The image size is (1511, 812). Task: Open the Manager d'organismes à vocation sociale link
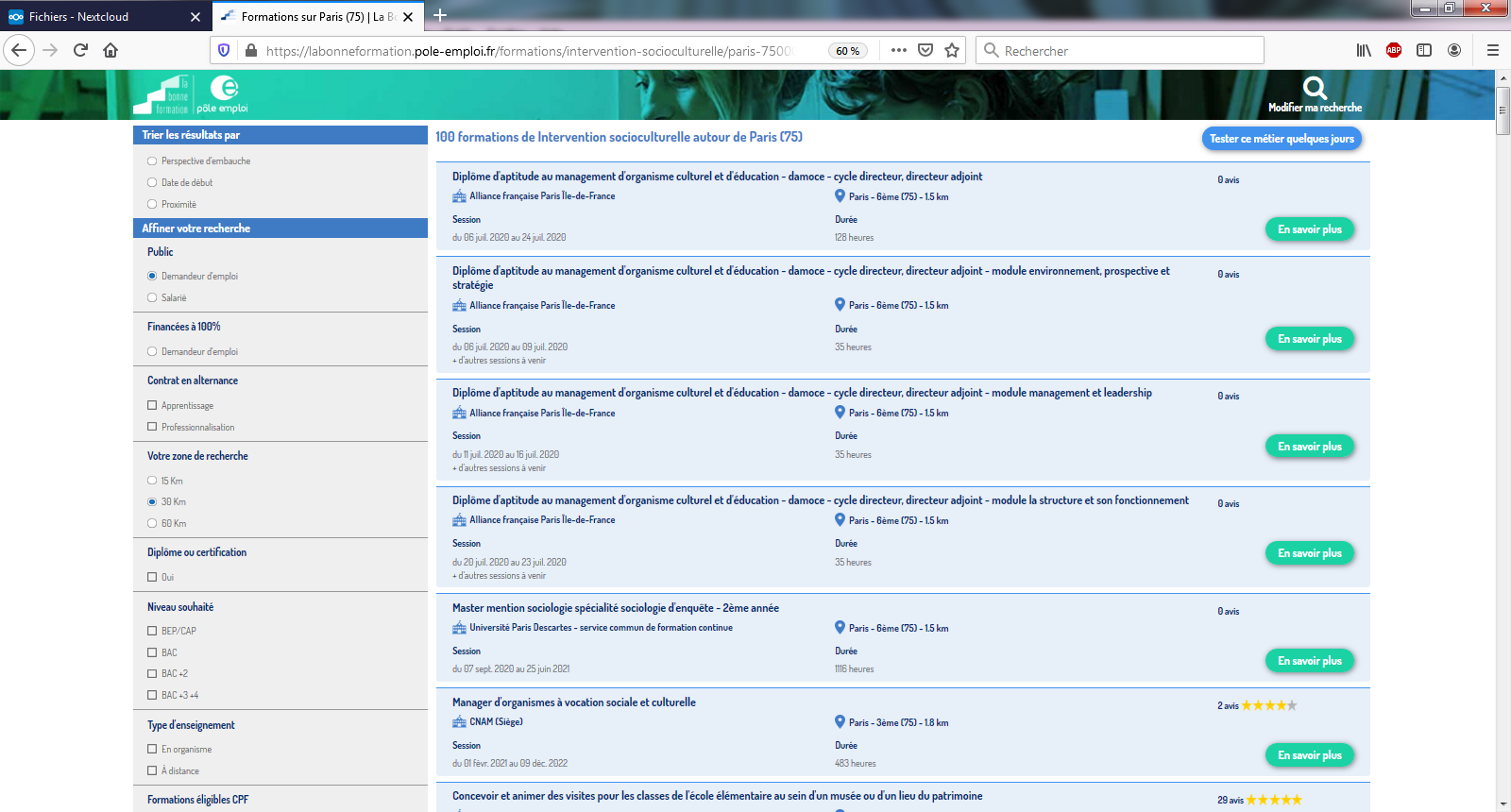pos(573,702)
